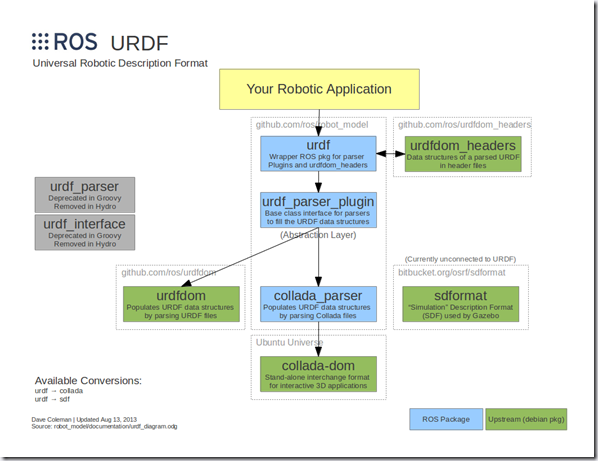This screenshot has width=598, height=461.
Task: Select the yellow 'Your Robotic Application' box
Action: tap(319, 89)
